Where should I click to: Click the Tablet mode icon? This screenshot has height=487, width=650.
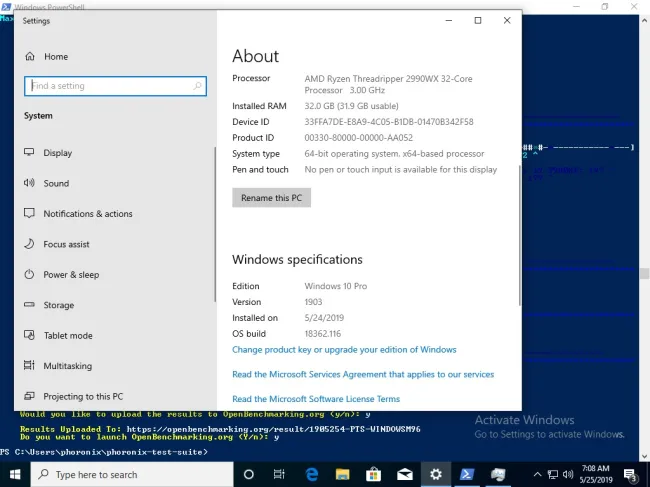(x=29, y=335)
